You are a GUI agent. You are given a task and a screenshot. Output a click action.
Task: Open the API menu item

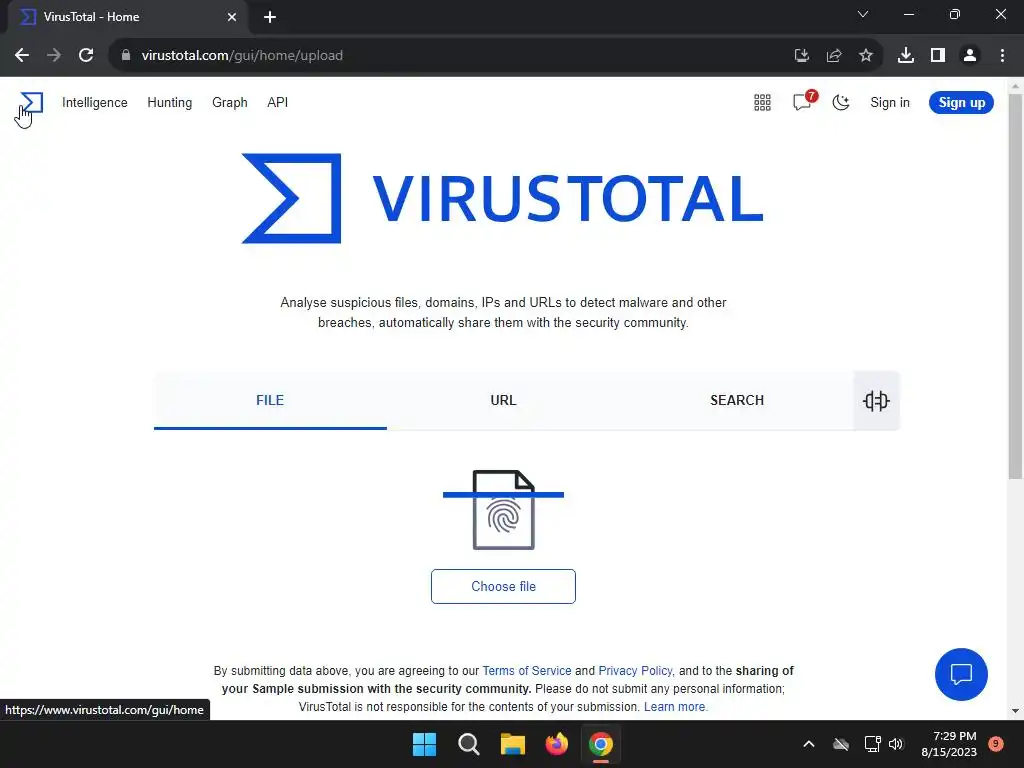point(278,103)
